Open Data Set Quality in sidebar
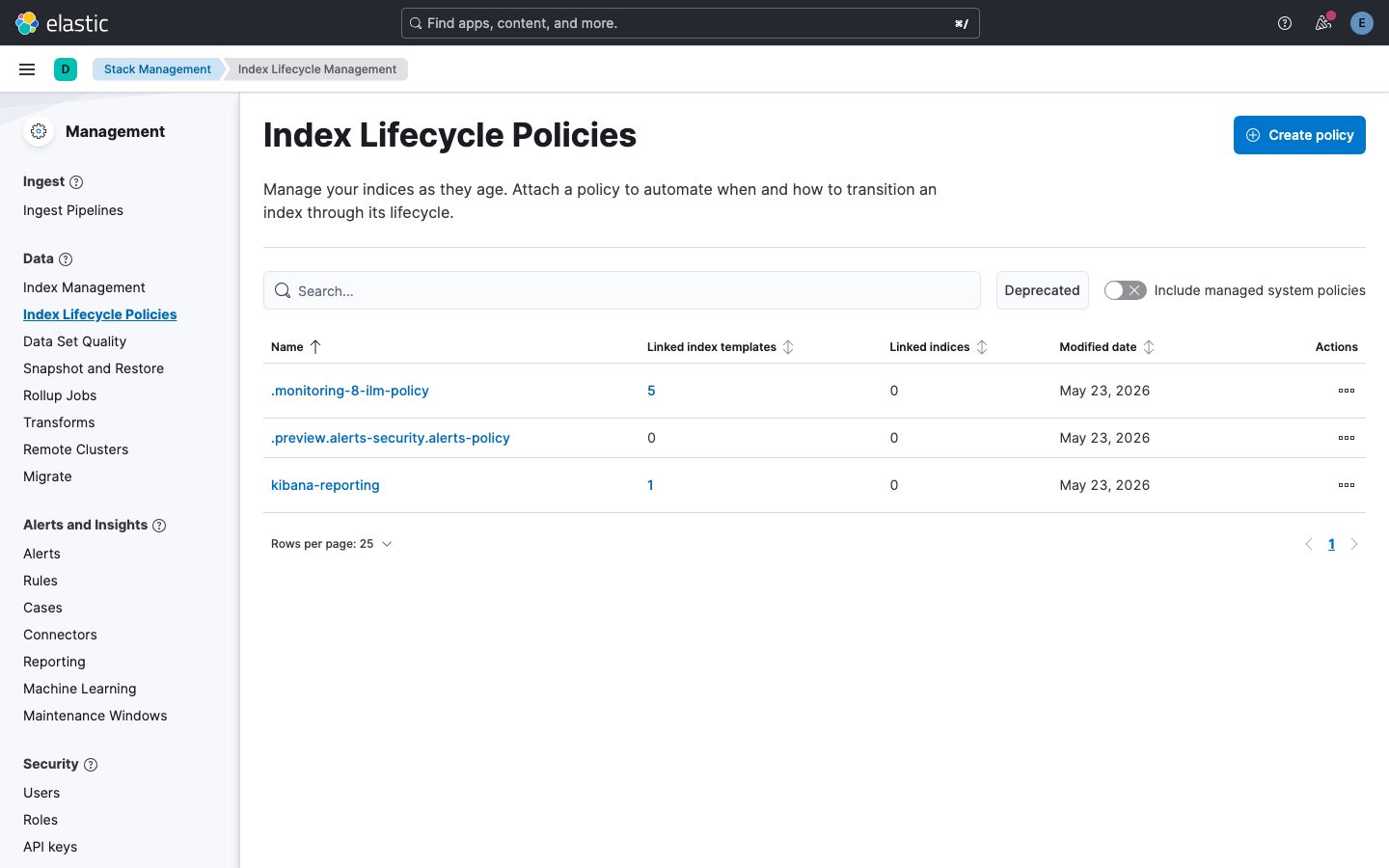 [74, 341]
